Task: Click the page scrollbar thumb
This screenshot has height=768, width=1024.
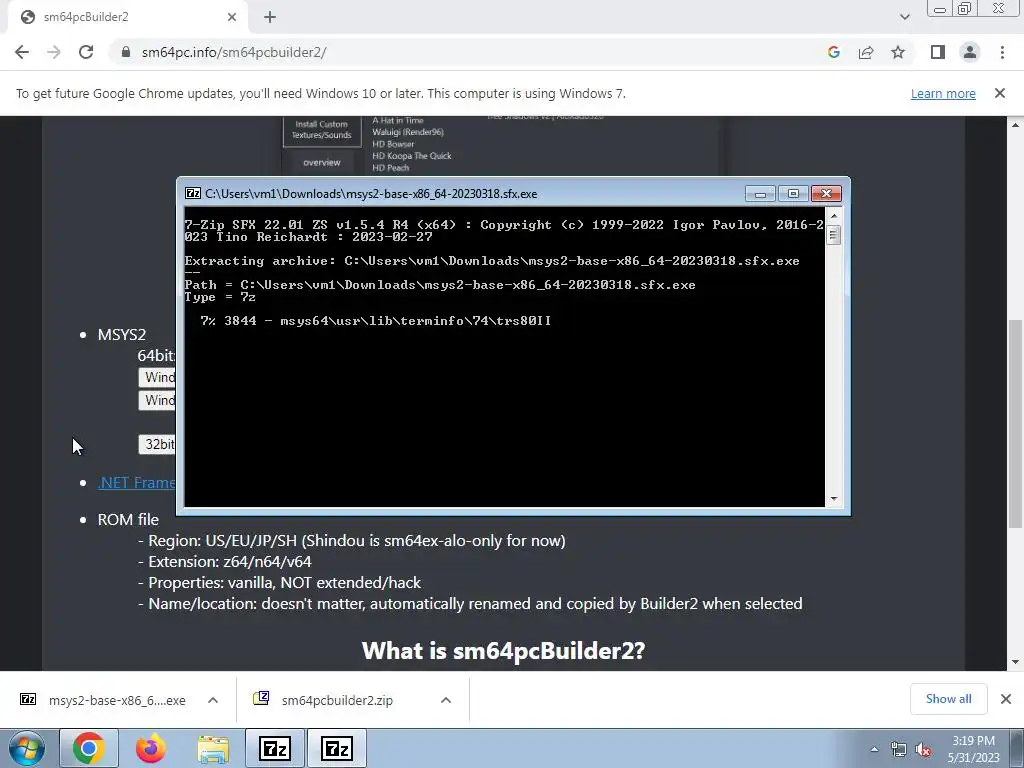Action: pyautogui.click(x=1015, y=423)
